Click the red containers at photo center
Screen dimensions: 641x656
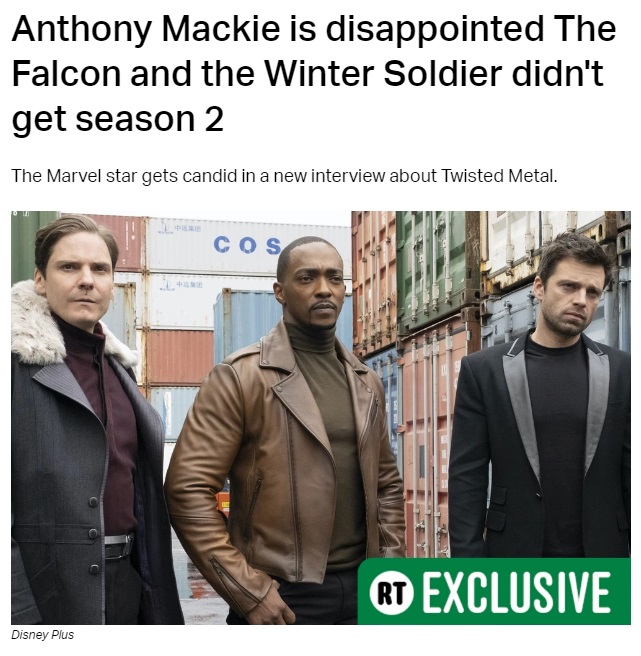[180, 358]
